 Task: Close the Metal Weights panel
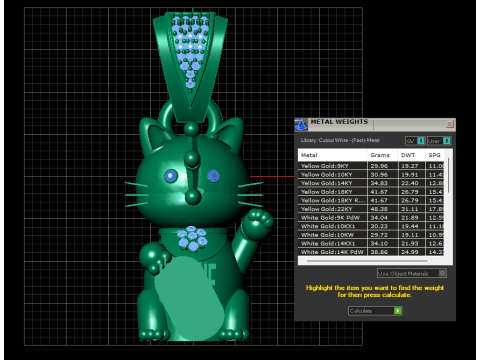click(450, 124)
